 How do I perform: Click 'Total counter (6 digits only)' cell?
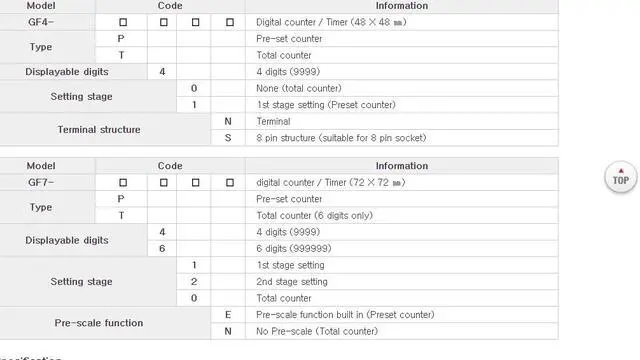[x=402, y=216]
